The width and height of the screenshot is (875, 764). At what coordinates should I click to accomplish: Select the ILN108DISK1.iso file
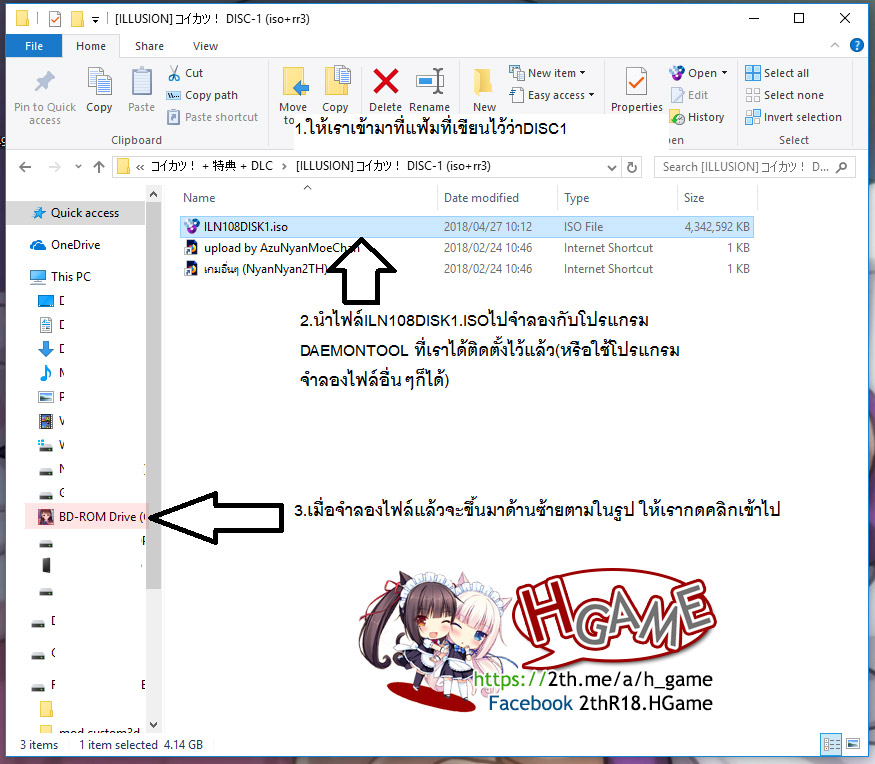pyautogui.click(x=467, y=227)
